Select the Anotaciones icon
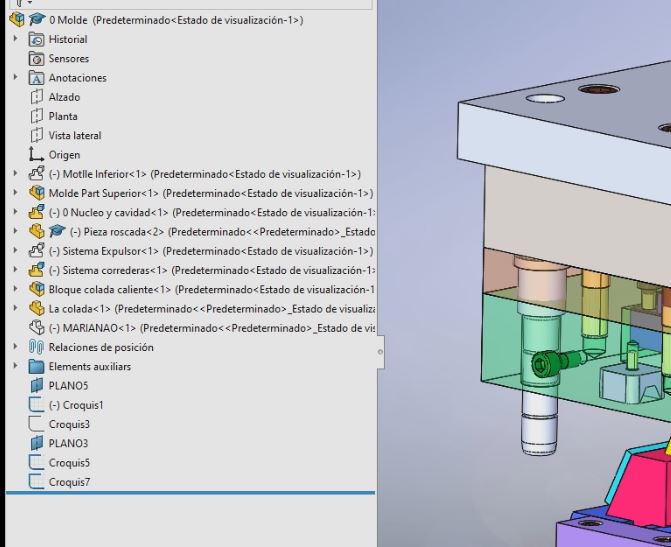Screen dimensions: 671x547 tap(37, 78)
